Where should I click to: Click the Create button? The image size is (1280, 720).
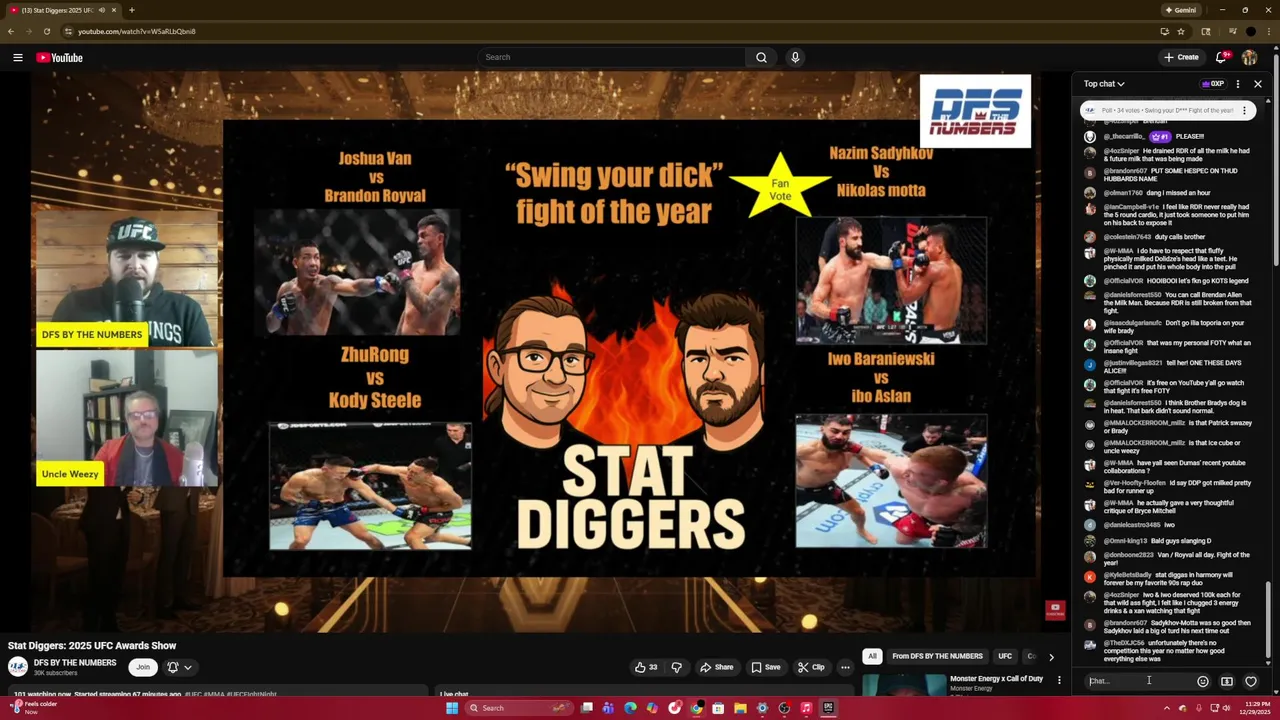point(1181,57)
